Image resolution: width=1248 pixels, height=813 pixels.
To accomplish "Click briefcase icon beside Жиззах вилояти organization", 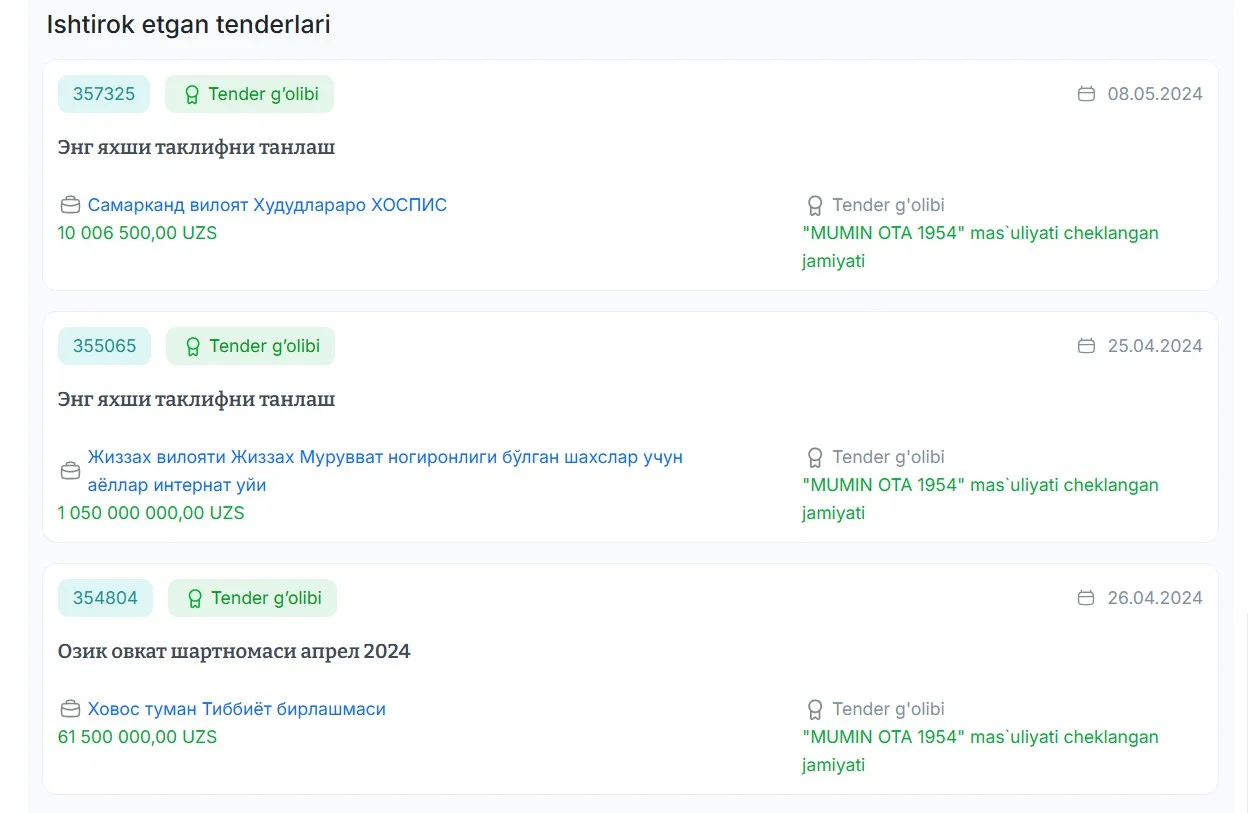I will [70, 471].
